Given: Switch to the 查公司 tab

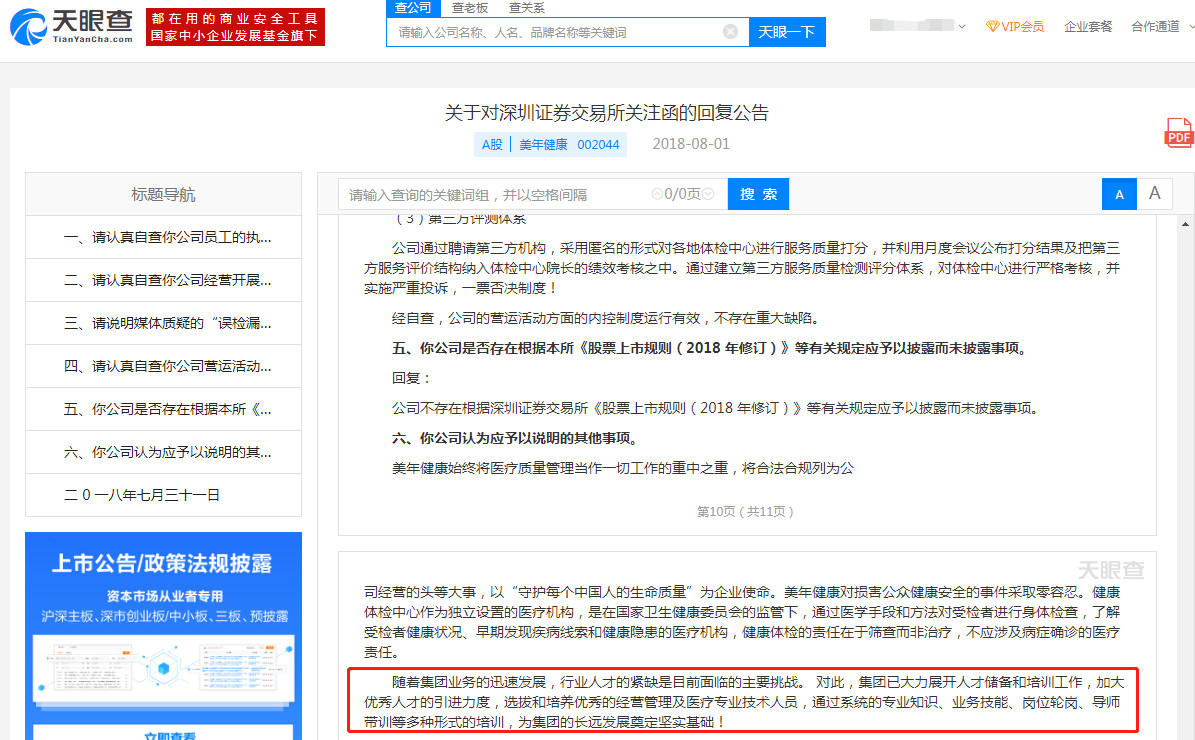Looking at the screenshot, I should [413, 8].
